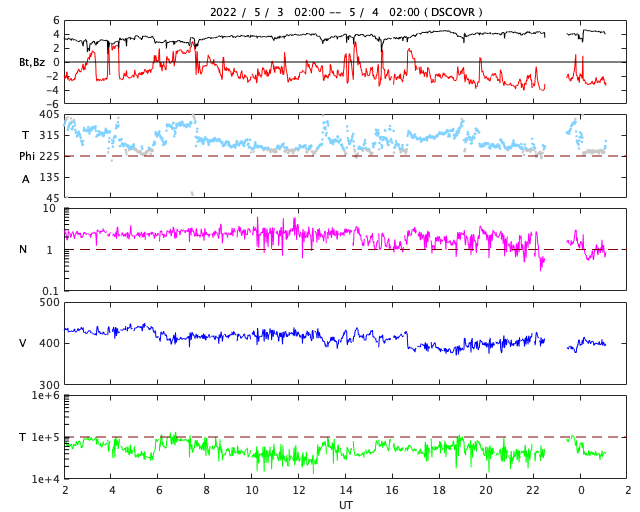The image size is (640, 512).
Task: Select the 300 tick on the V axis
Action: click(49, 385)
